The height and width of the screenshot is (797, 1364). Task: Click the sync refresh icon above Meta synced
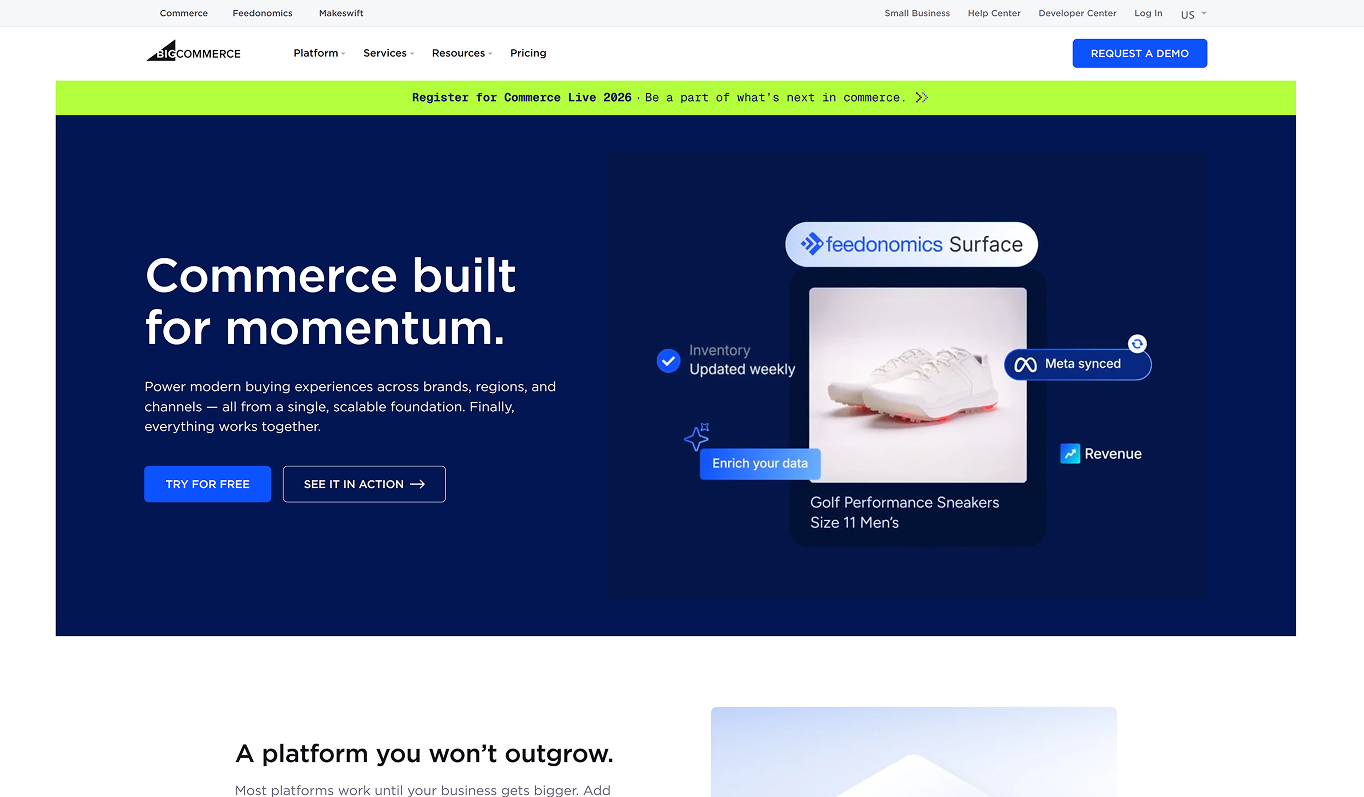click(x=1137, y=344)
